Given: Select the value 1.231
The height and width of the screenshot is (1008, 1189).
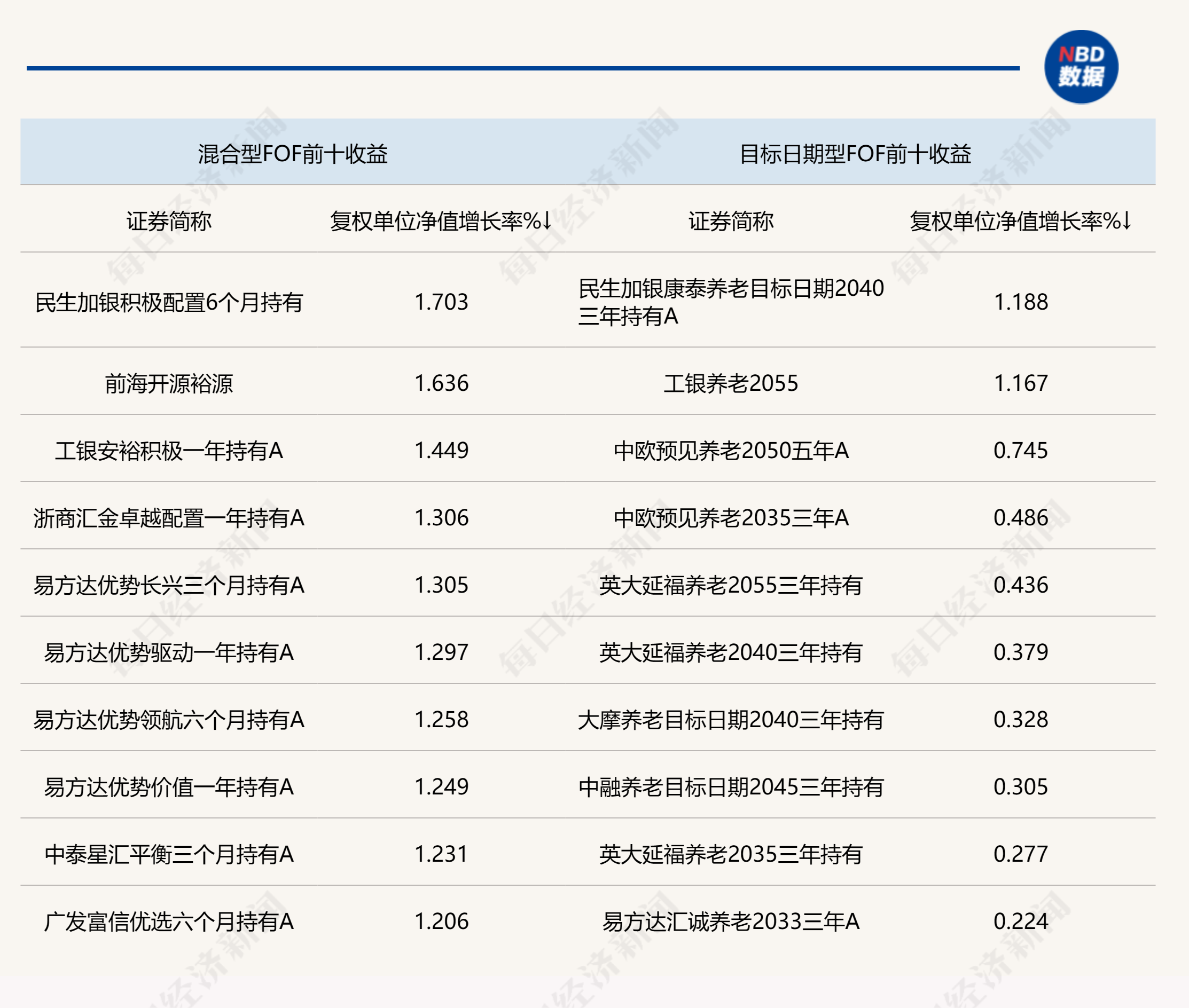Looking at the screenshot, I should coord(441,855).
